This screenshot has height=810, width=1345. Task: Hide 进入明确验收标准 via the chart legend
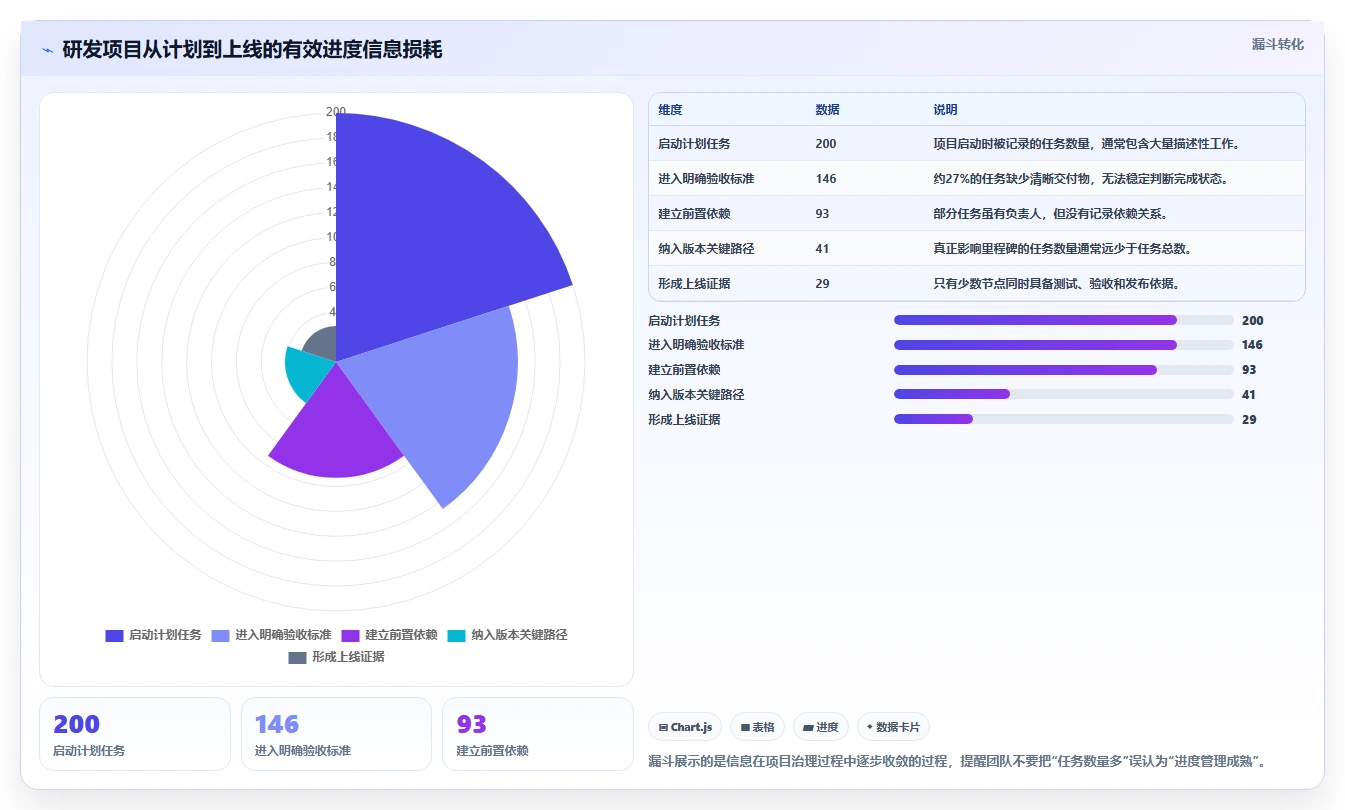[271, 635]
